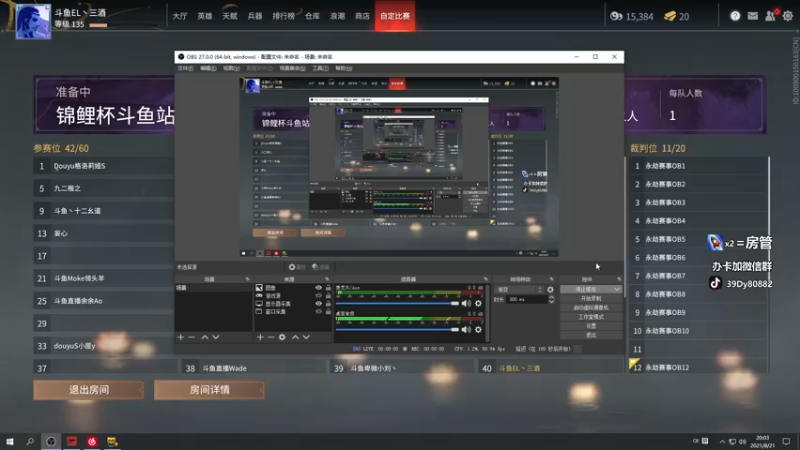Screen dimensions: 800x450
Task: Open 文件 menu in OBS
Action: [185, 68]
